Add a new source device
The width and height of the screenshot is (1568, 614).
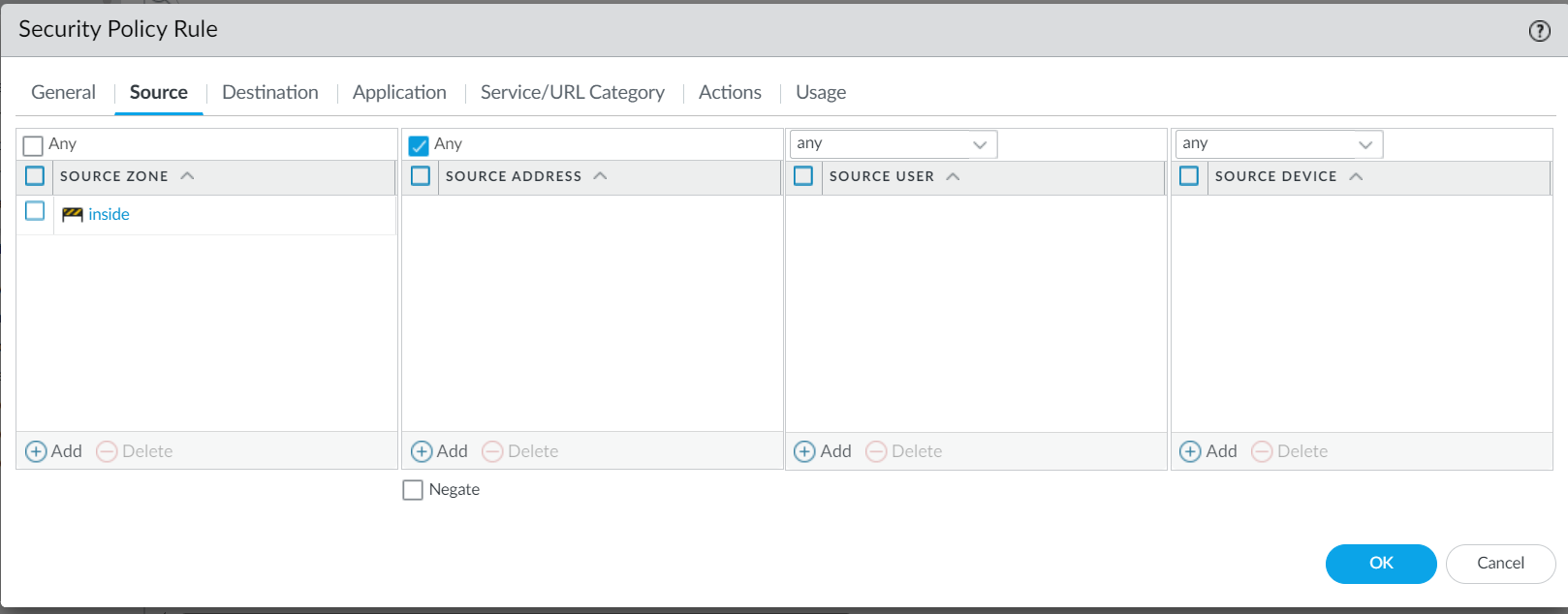tap(1208, 451)
